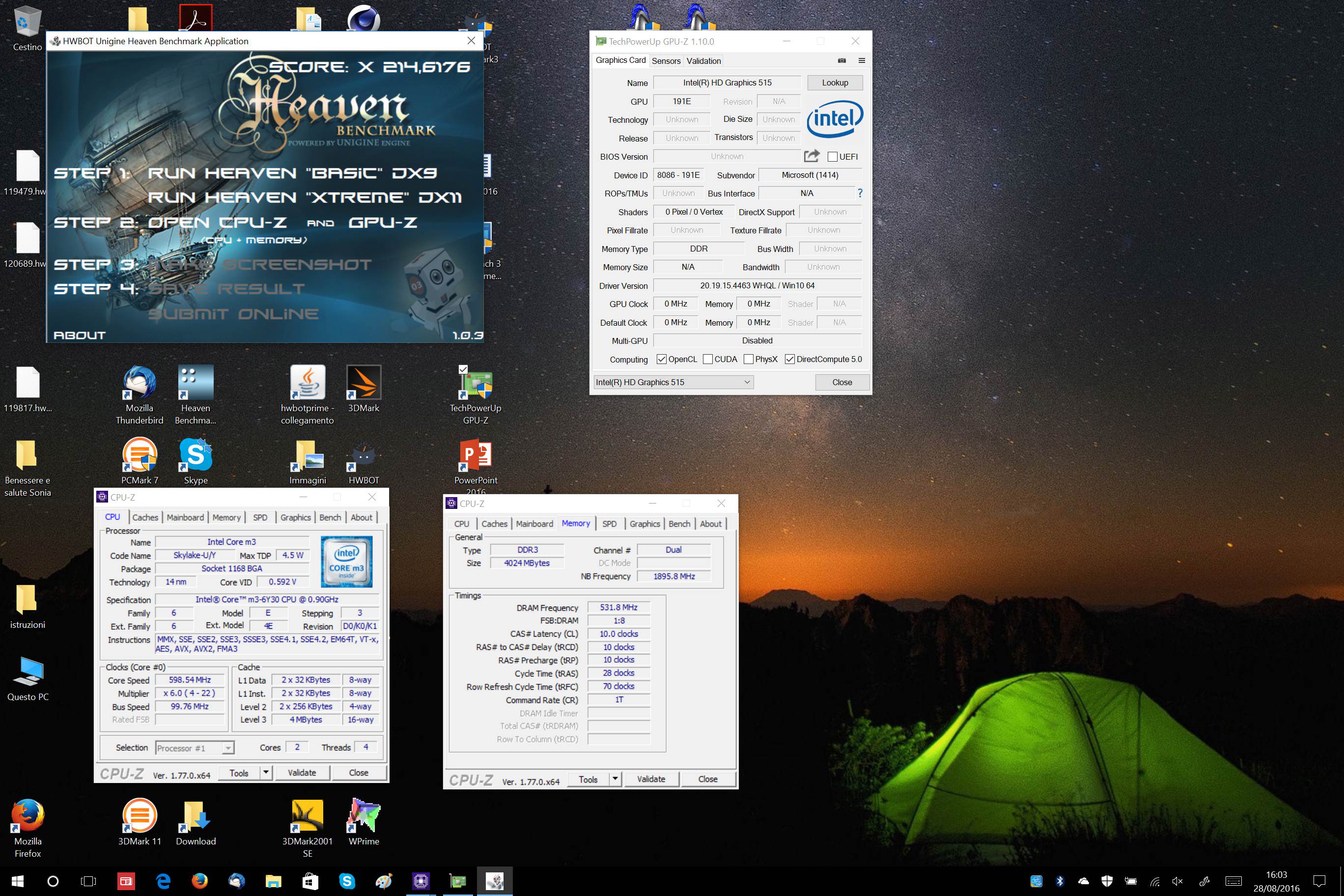Open Microsoft Edge from the taskbar
The width and height of the screenshot is (1344, 896).
(x=164, y=881)
